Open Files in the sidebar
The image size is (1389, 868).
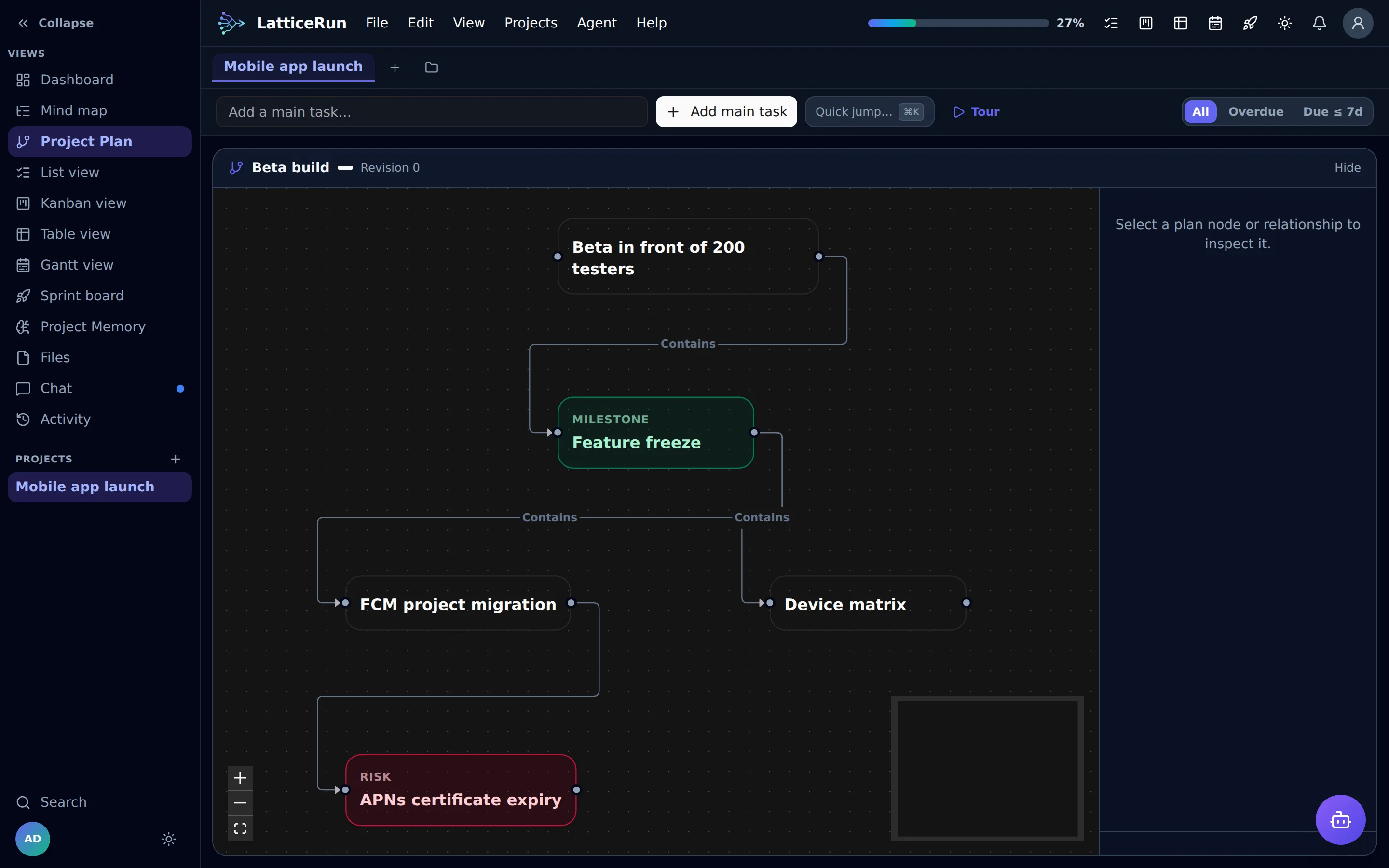(x=100, y=358)
